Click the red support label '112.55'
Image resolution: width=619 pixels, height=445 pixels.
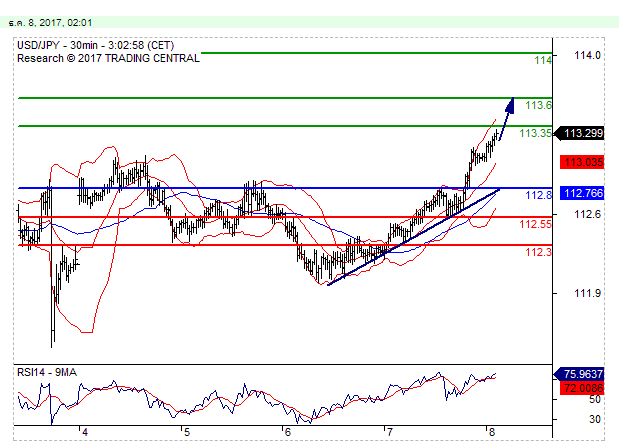tap(535, 224)
